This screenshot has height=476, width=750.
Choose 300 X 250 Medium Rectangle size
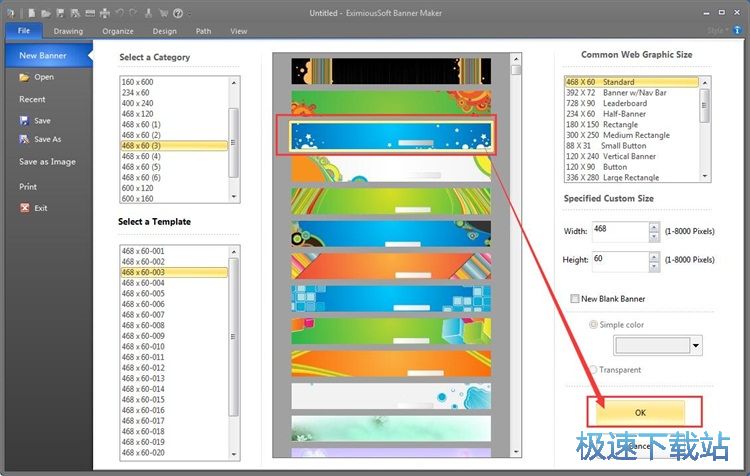[631, 135]
